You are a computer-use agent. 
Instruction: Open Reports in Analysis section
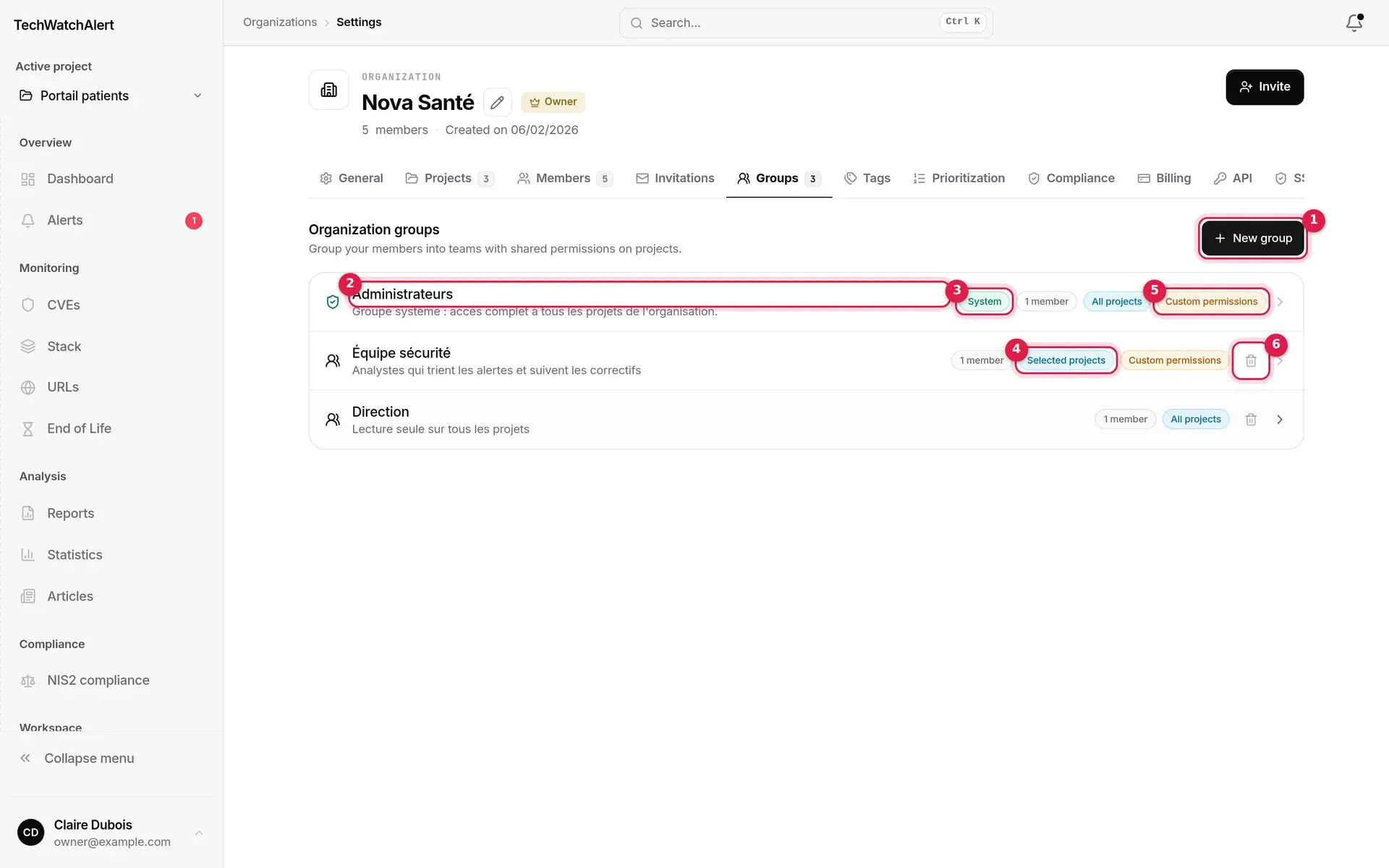(x=111, y=514)
